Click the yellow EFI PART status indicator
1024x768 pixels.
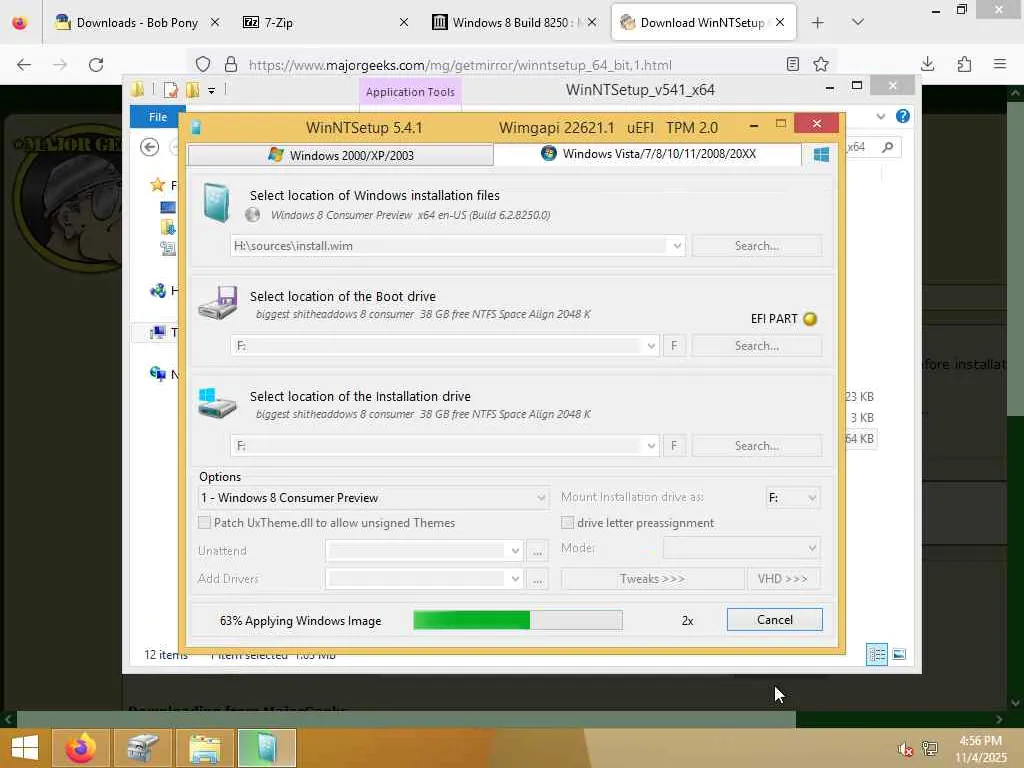(810, 319)
